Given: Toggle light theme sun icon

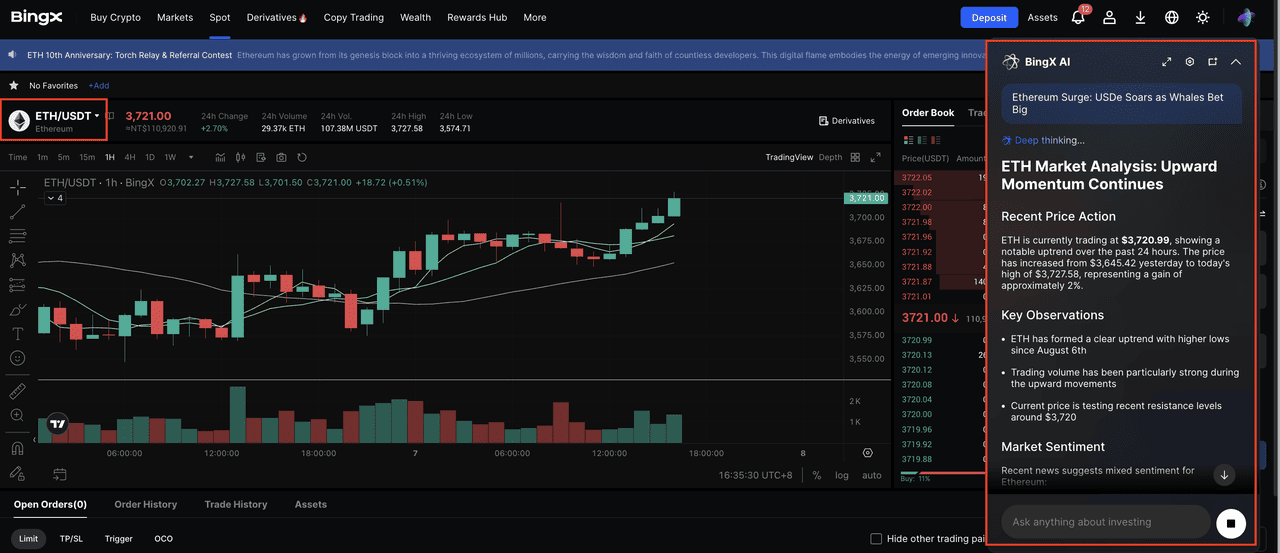Looking at the screenshot, I should [1203, 17].
